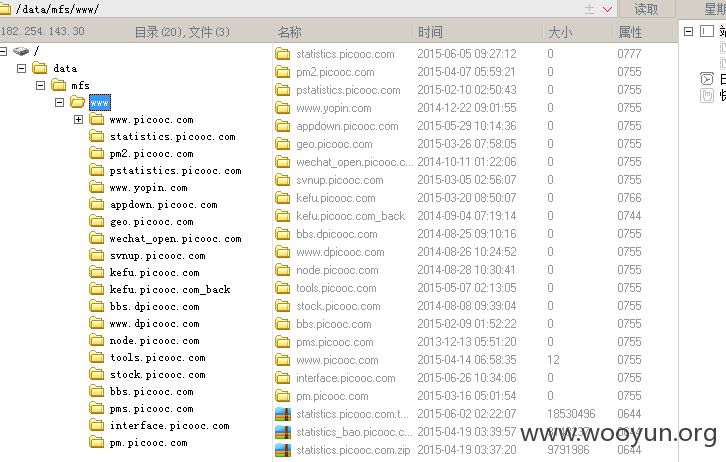
Task: Click folder icon of pstatistics.picooc.com list row
Action: (282, 90)
